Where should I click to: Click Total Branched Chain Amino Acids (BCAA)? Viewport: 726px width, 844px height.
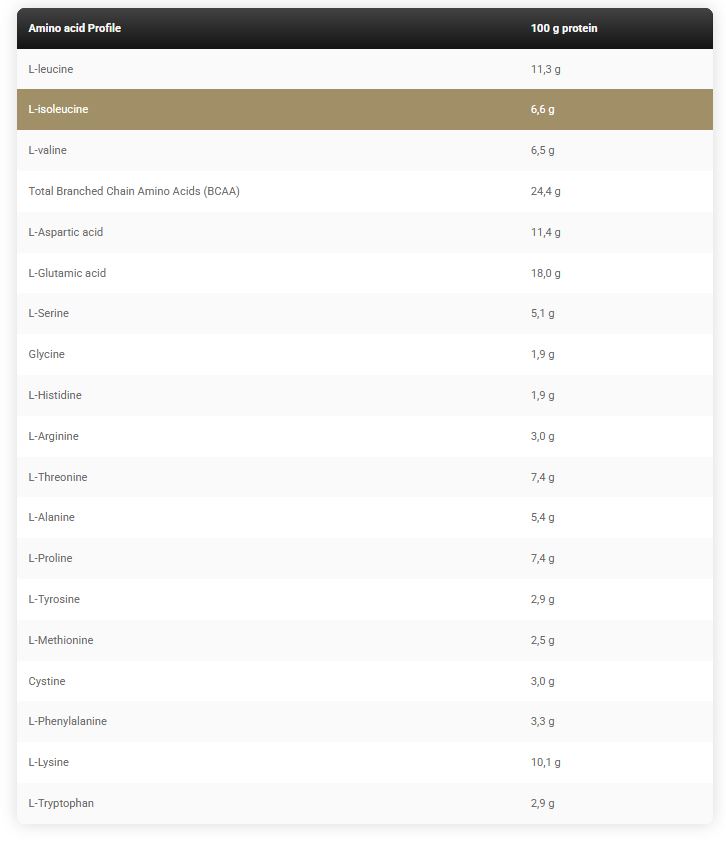[x=134, y=191]
